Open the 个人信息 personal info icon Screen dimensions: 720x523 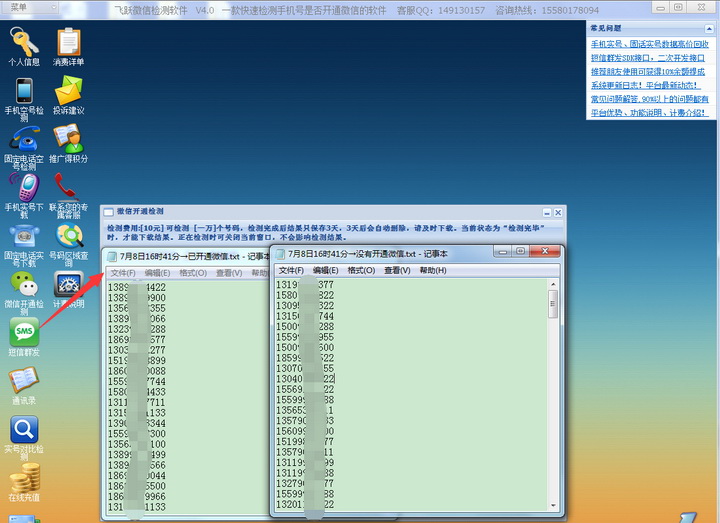point(23,43)
